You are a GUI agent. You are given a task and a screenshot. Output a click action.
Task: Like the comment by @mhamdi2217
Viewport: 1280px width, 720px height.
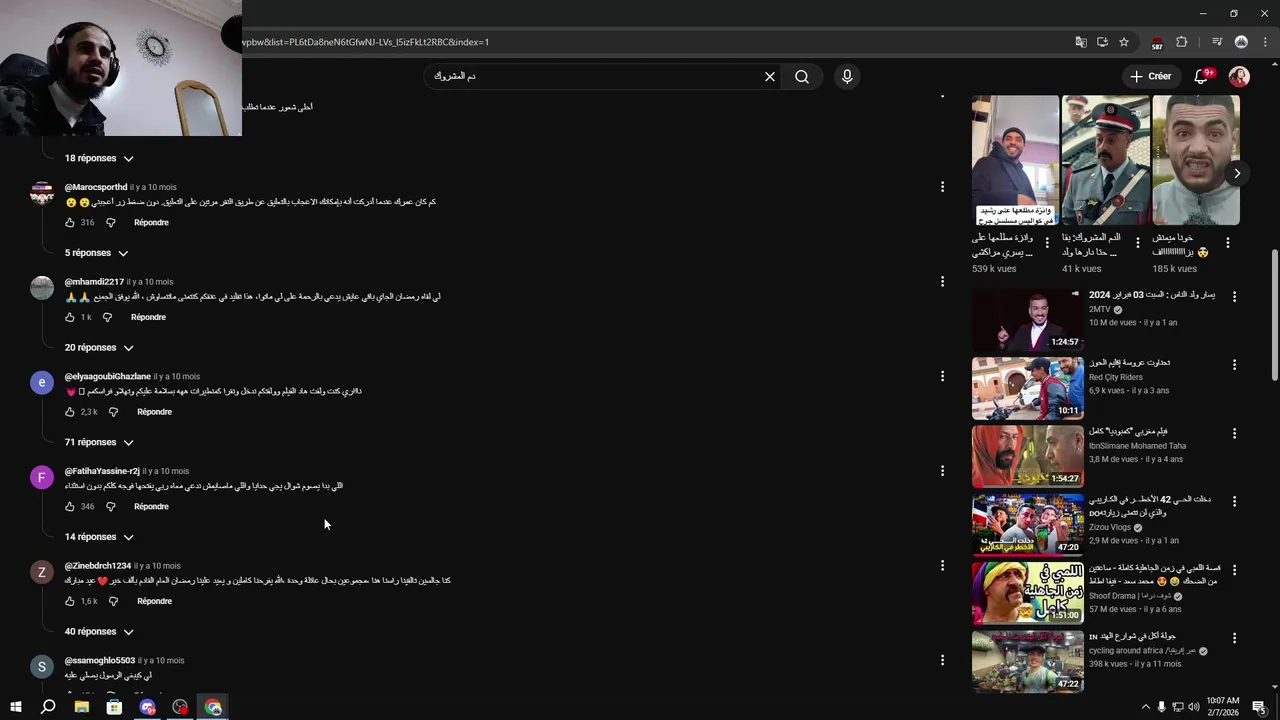(x=70, y=317)
